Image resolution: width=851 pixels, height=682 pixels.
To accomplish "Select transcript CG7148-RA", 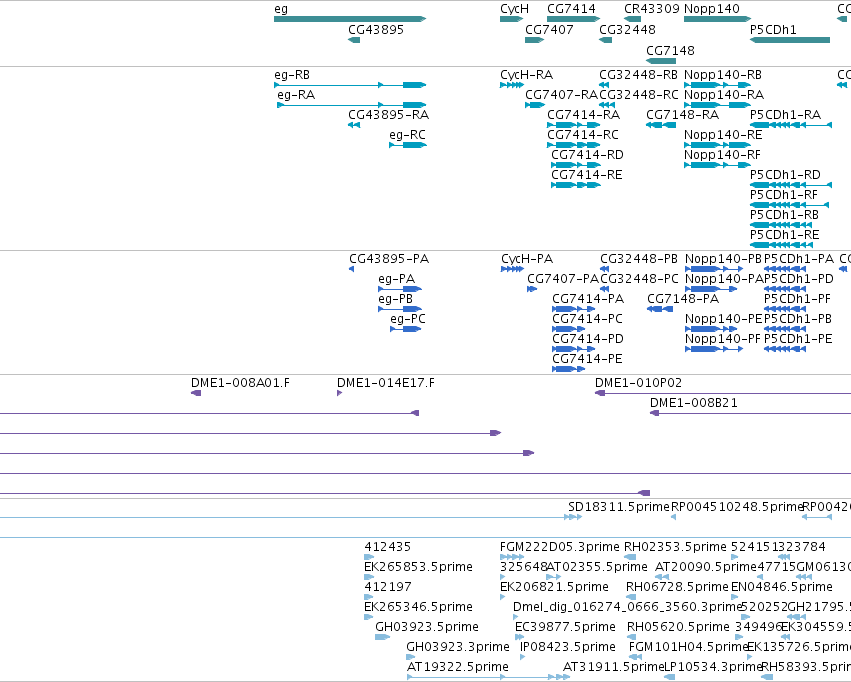I will (x=661, y=125).
